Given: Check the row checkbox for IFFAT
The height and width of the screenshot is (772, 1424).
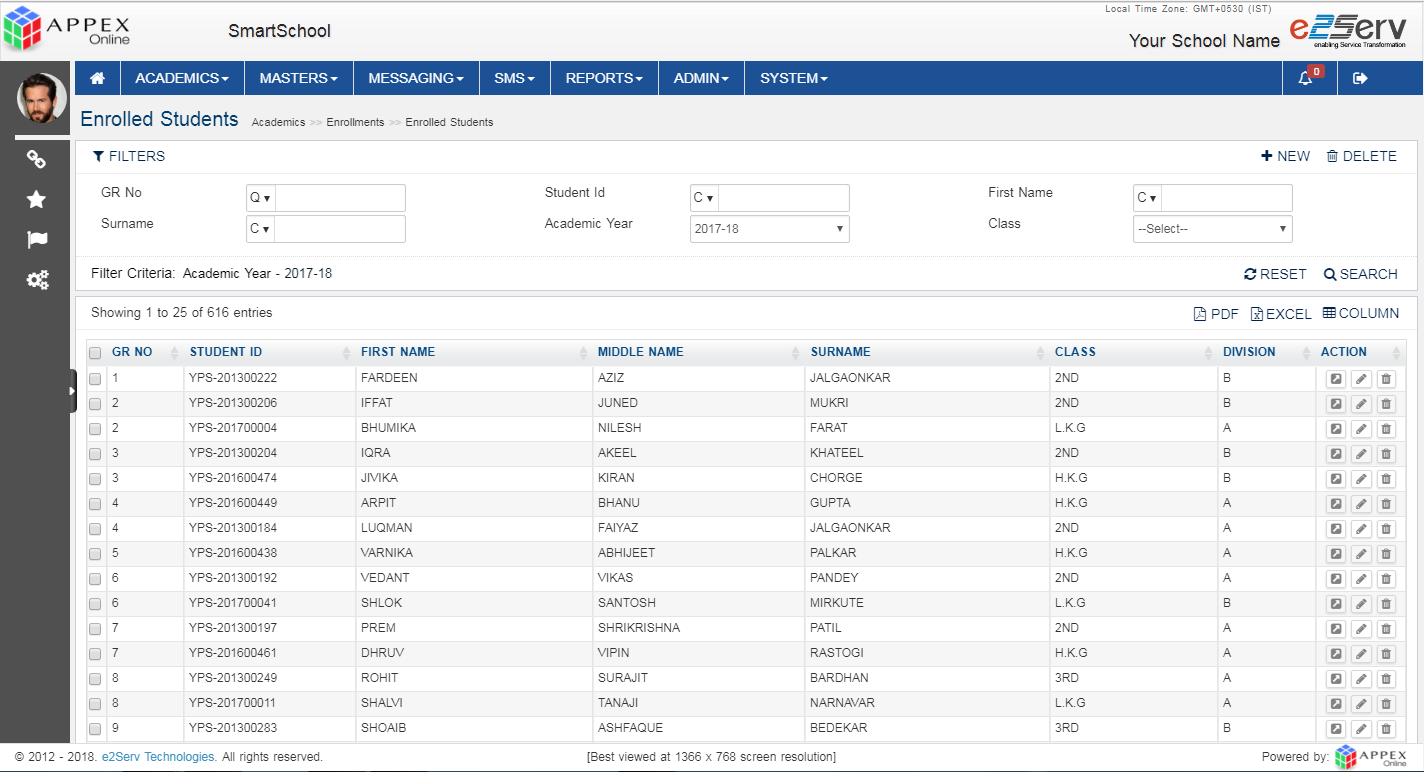Looking at the screenshot, I should tap(95, 404).
